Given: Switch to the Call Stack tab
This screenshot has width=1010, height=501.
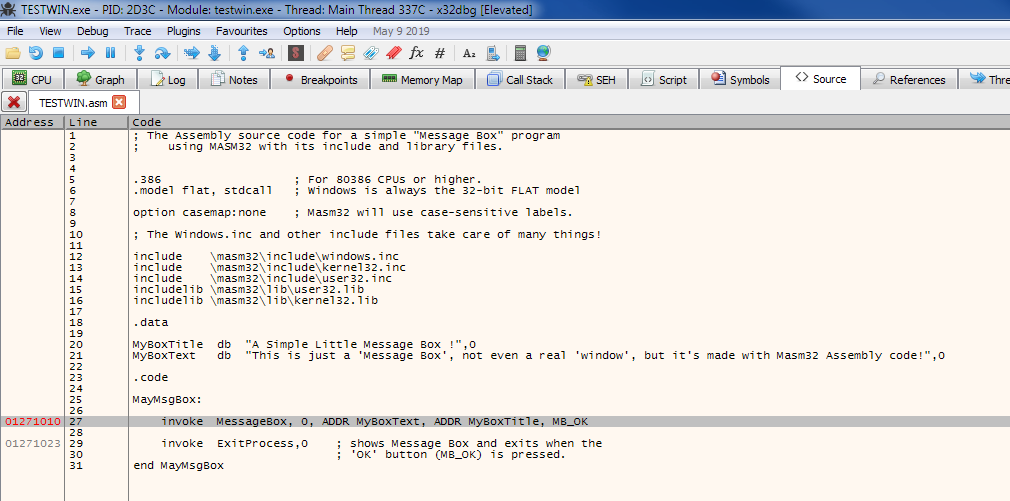Looking at the screenshot, I should coord(520,79).
